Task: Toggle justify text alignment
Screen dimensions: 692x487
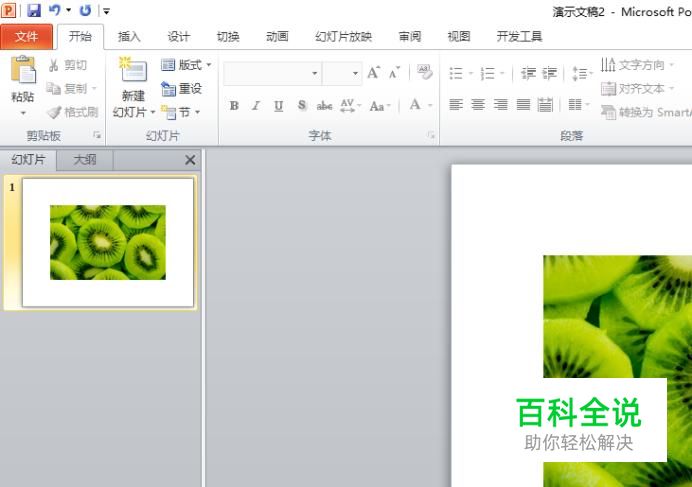Action: pyautogui.click(x=523, y=105)
